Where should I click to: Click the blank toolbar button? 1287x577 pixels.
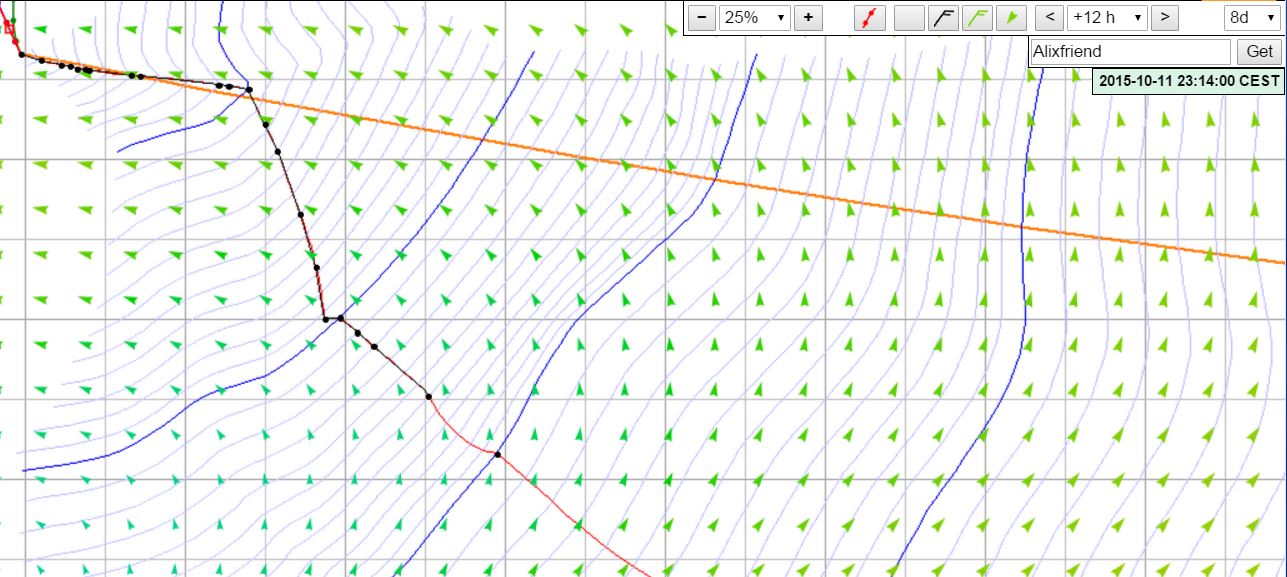[x=909, y=17]
